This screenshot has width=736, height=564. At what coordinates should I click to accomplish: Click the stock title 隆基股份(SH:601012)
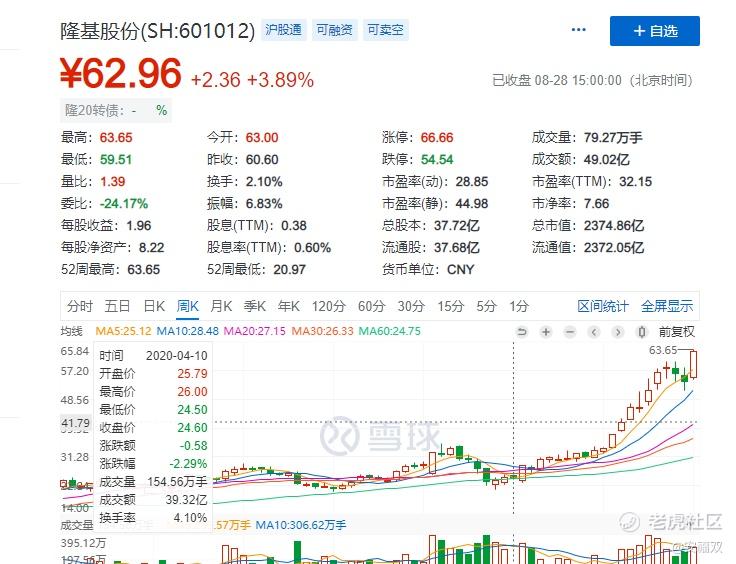[158, 31]
